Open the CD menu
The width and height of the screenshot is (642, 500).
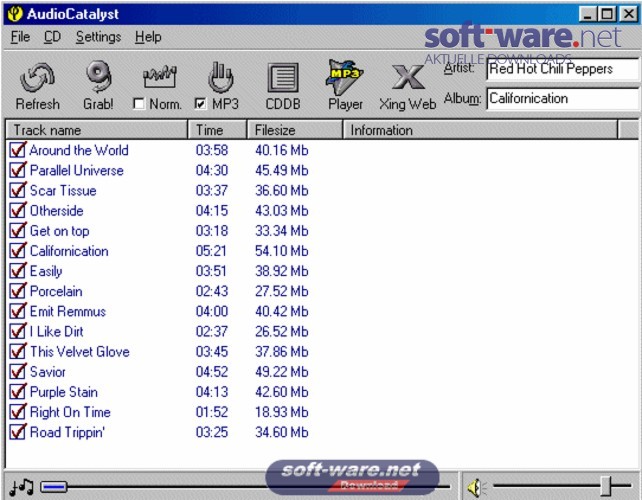(x=52, y=37)
